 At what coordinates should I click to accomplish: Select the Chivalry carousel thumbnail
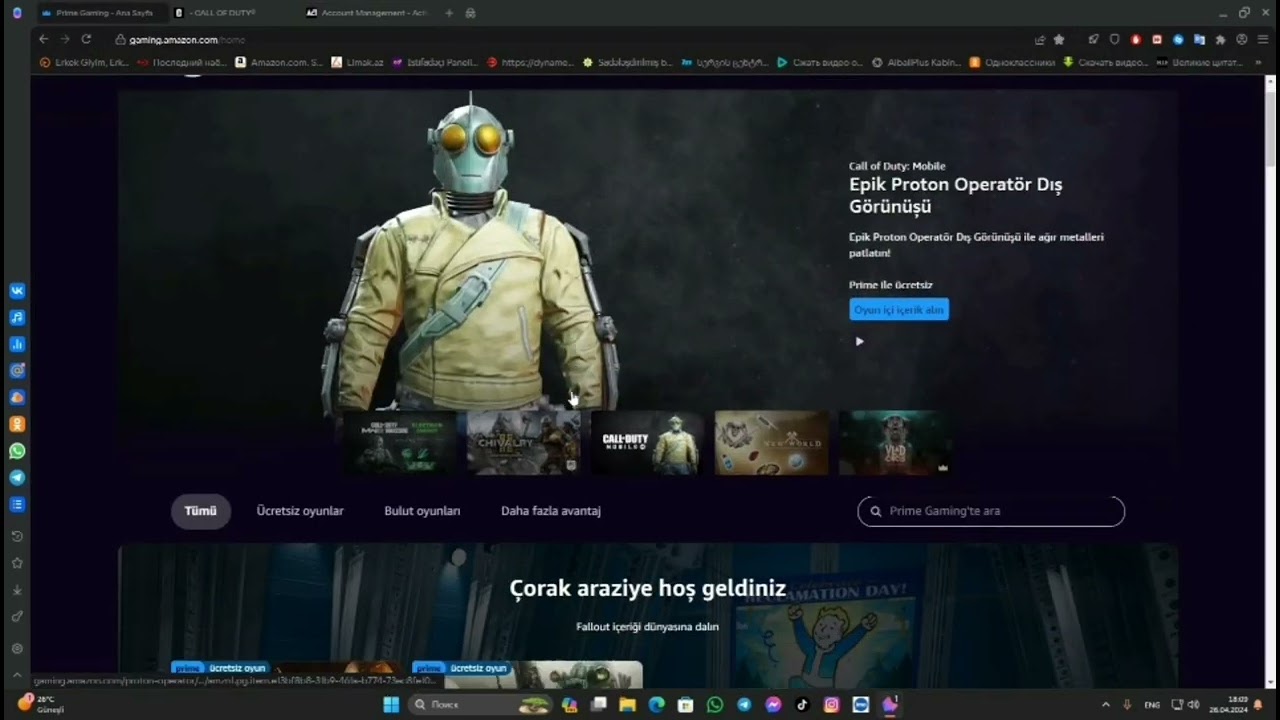click(x=523, y=442)
